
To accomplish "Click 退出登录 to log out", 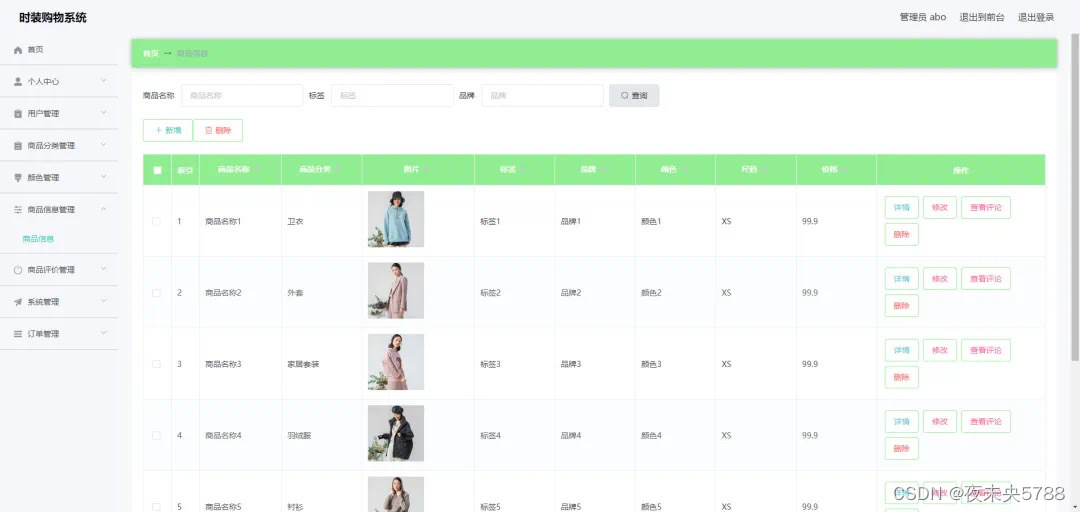I will coord(1036,17).
